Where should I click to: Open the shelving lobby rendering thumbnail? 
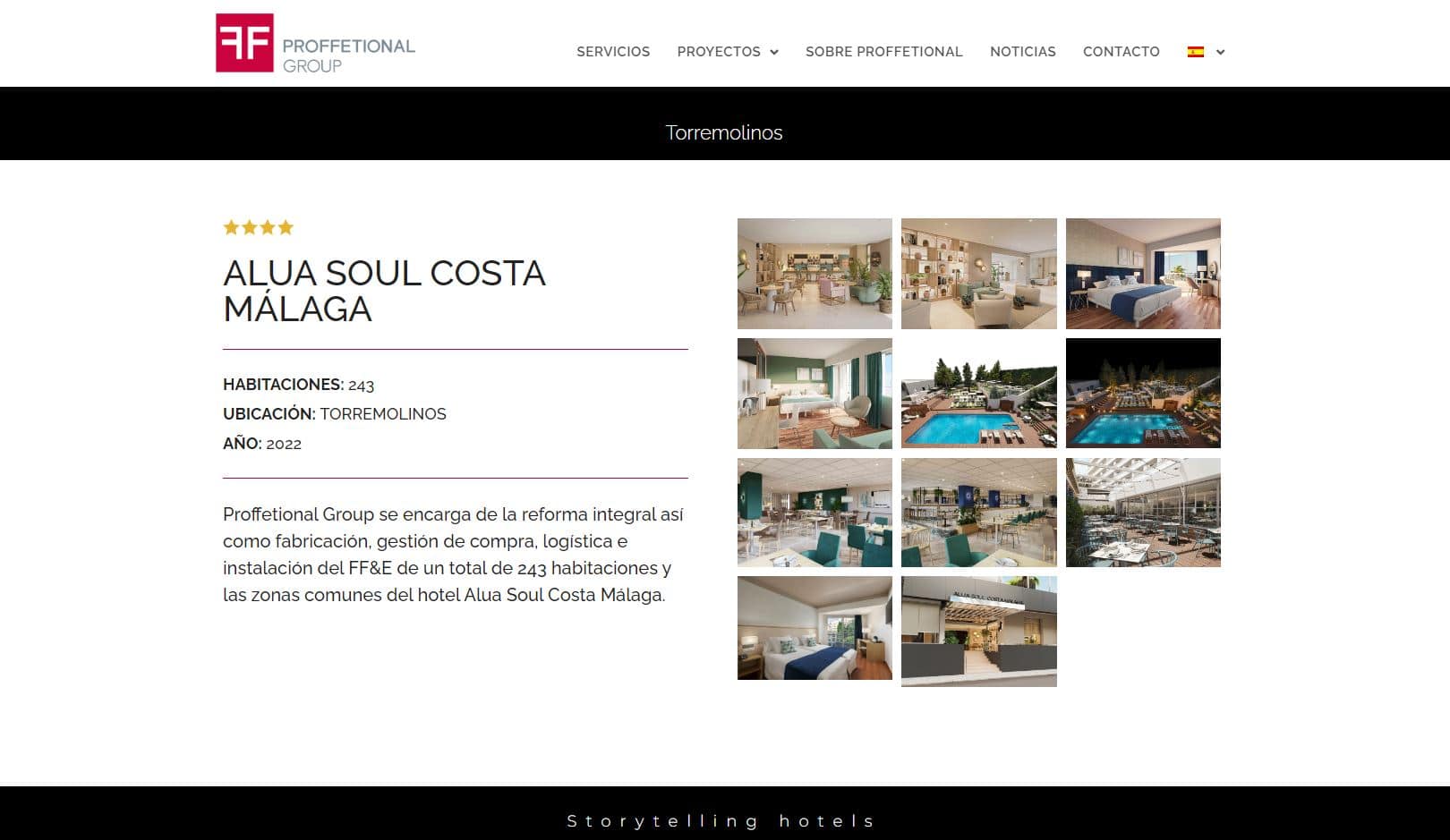(979, 274)
